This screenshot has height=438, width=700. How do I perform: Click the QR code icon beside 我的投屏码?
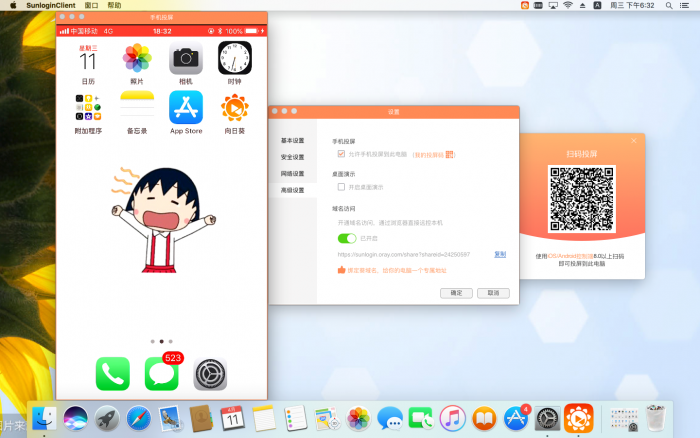450,154
